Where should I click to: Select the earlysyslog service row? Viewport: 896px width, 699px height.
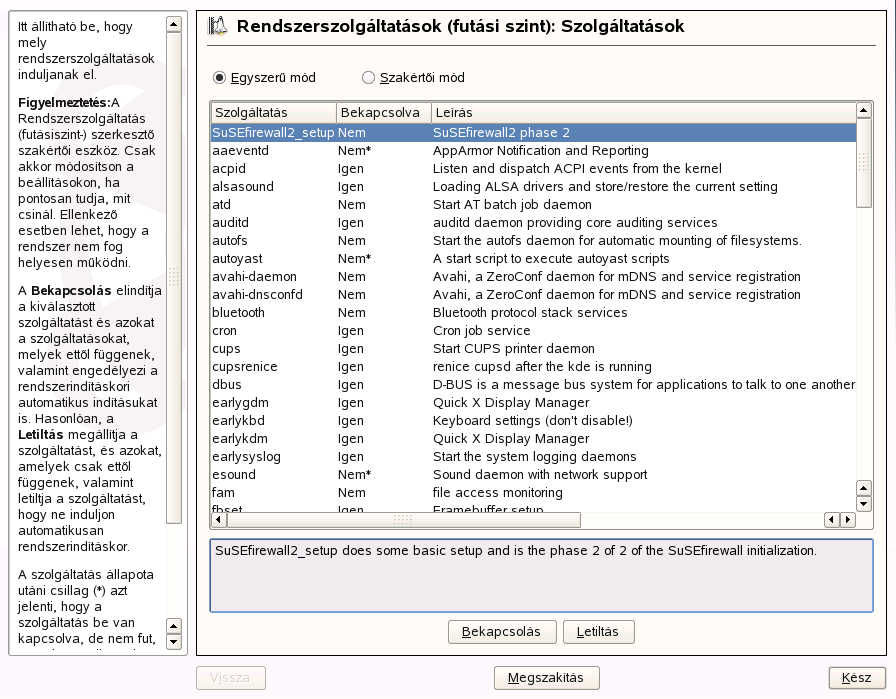(533, 457)
